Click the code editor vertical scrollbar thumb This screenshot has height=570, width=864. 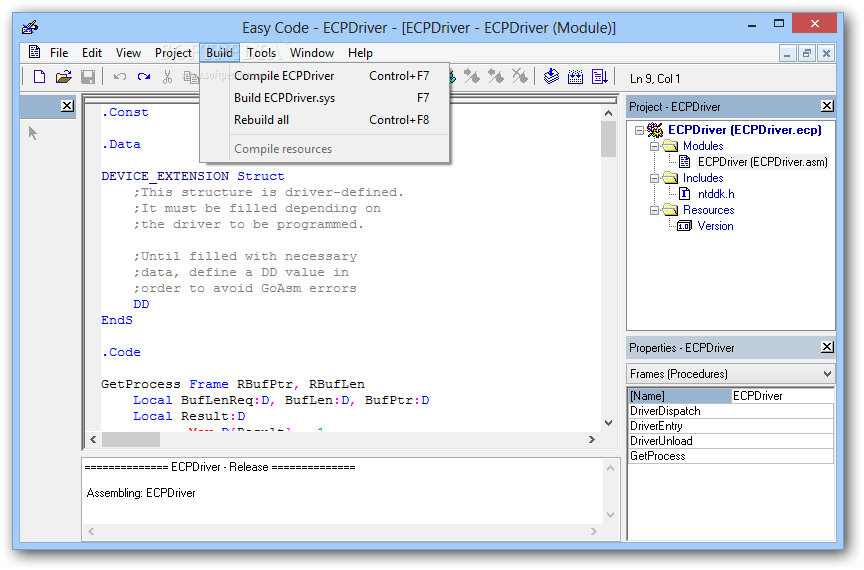[608, 139]
